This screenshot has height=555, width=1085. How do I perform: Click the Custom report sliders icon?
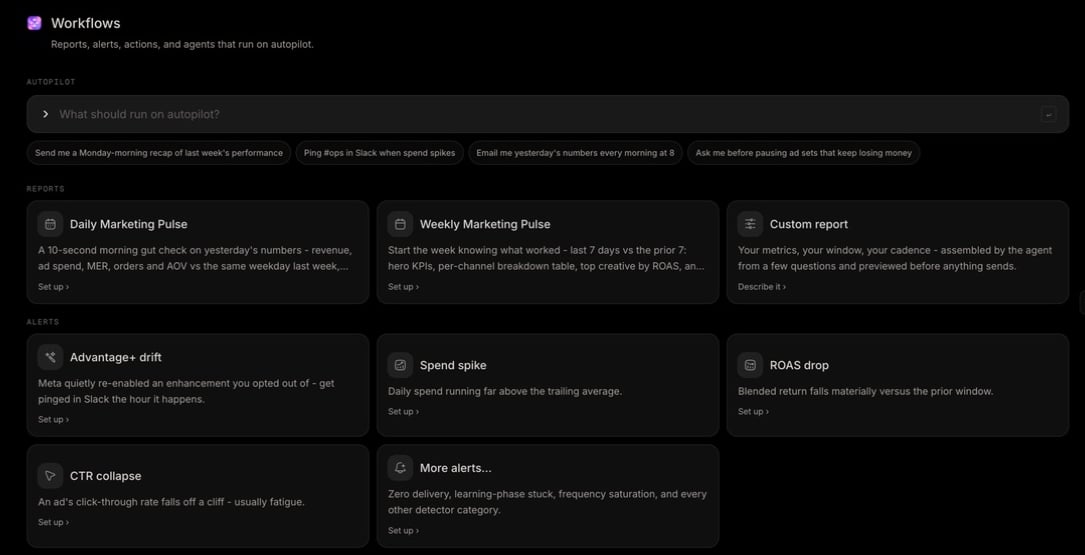750,224
